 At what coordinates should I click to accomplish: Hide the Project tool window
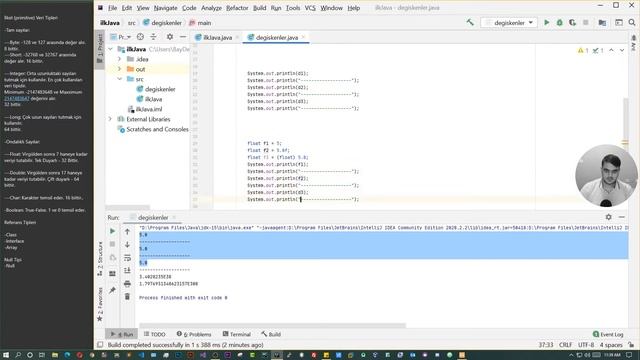183,37
